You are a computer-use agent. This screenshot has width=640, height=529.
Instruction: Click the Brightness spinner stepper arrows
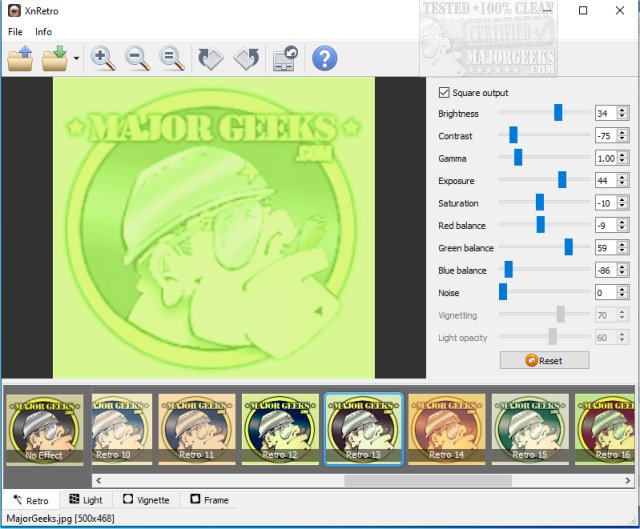pos(622,113)
